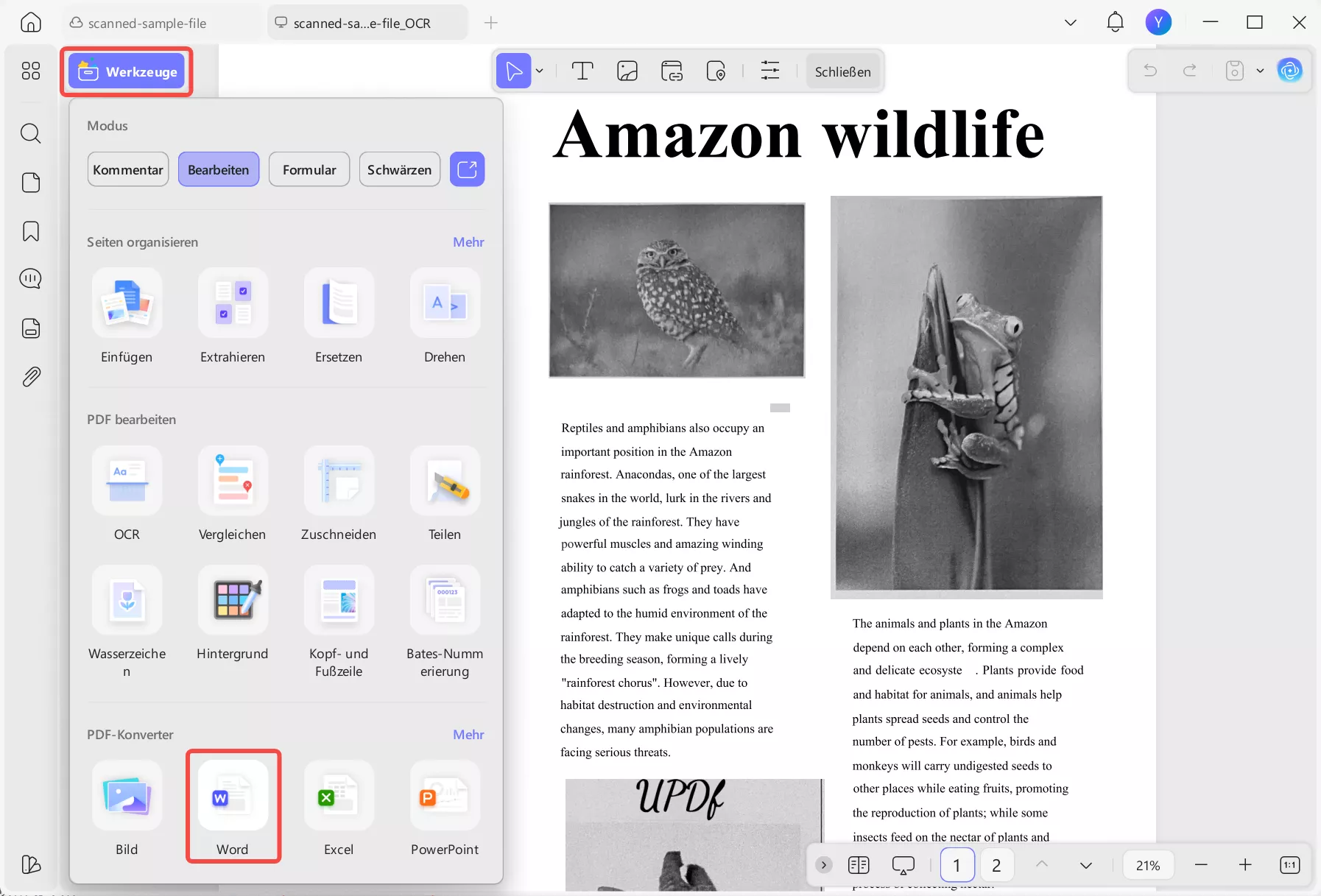The width and height of the screenshot is (1321, 896).
Task: Switch to Schwärzen mode
Action: tap(400, 169)
